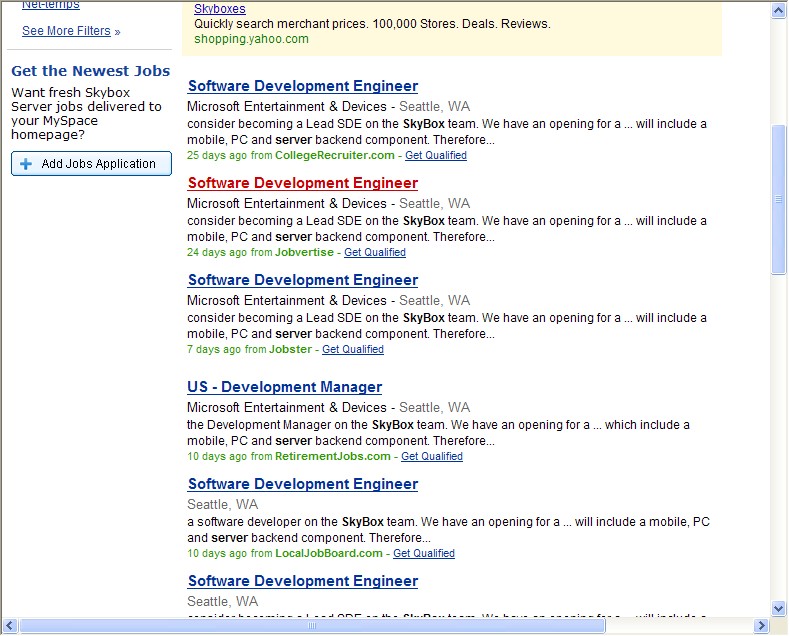Viewport: 789px width, 636px height.
Task: Open Software Development Engineer job from Jobster
Action: point(303,280)
